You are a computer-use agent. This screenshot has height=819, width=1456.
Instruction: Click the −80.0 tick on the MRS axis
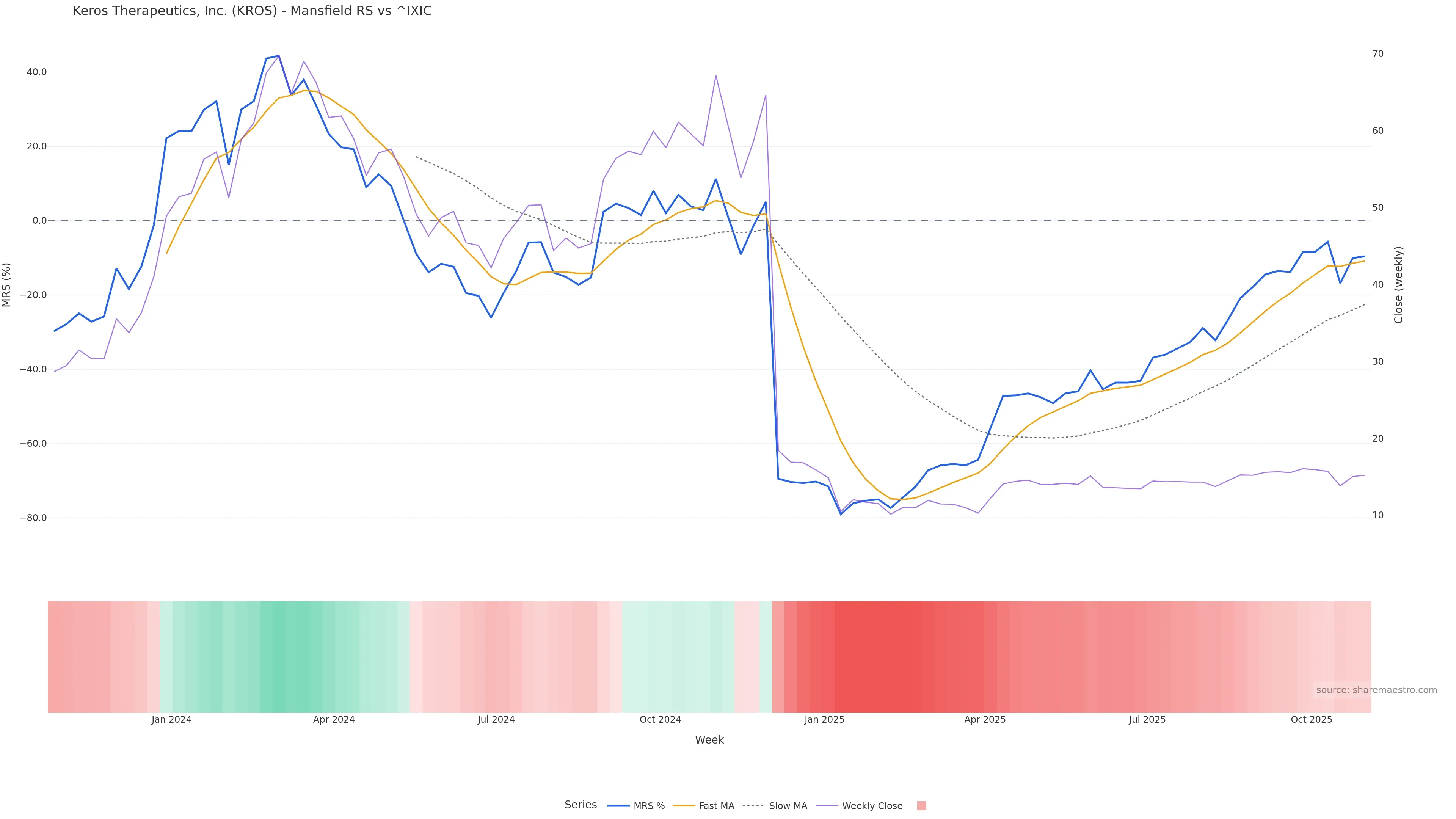click(x=33, y=518)
